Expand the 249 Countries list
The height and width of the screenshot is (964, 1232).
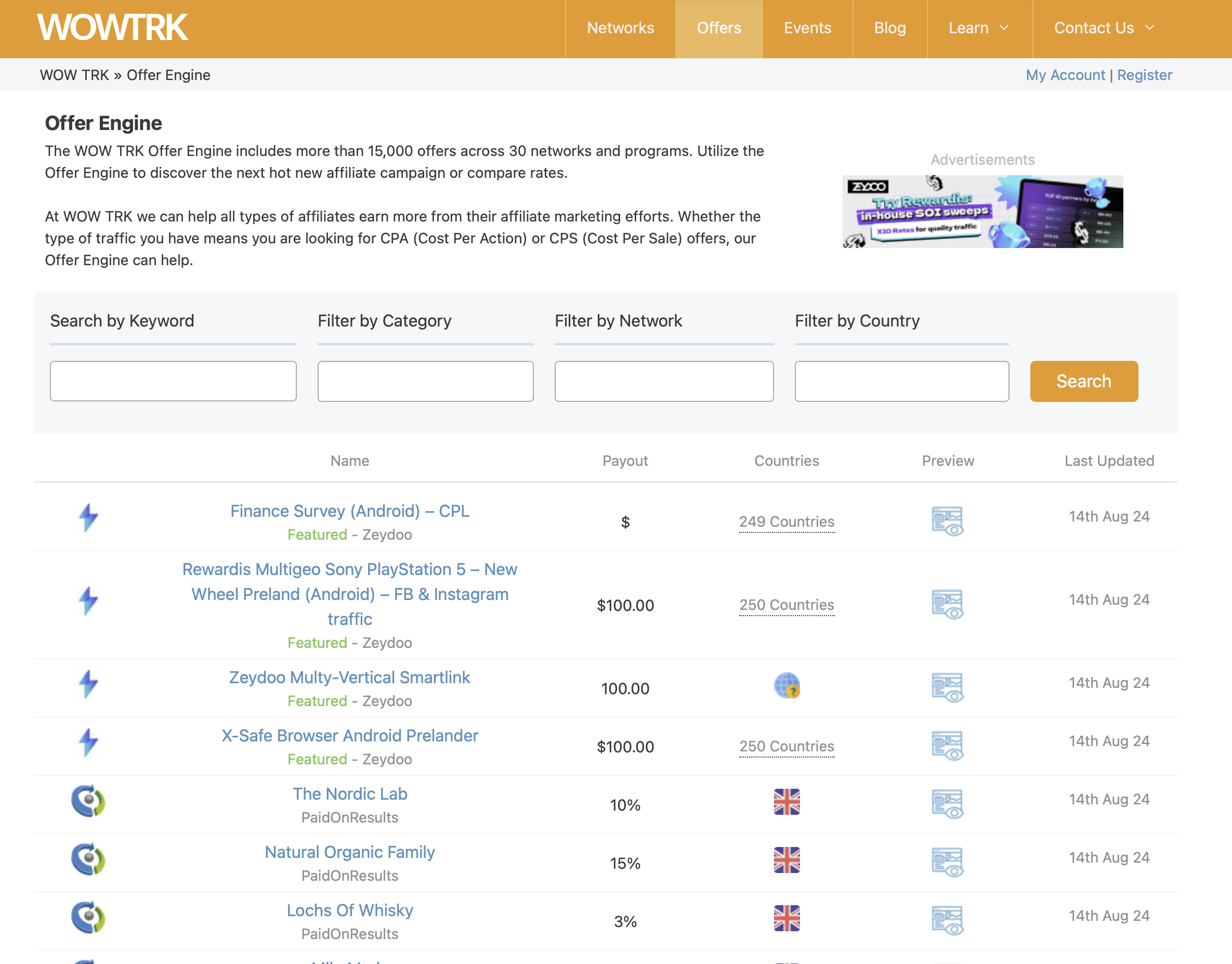pyautogui.click(x=787, y=522)
